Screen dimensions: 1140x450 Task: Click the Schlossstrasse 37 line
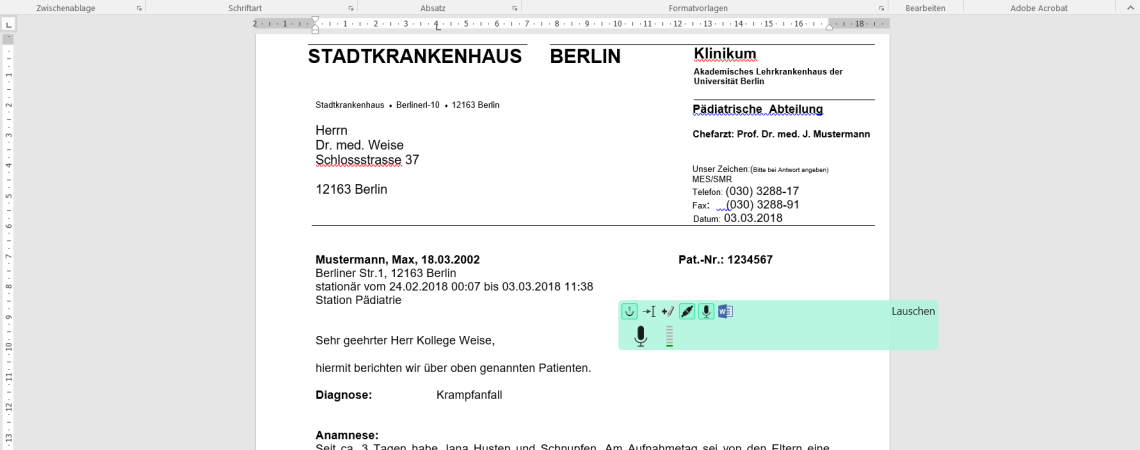367,160
